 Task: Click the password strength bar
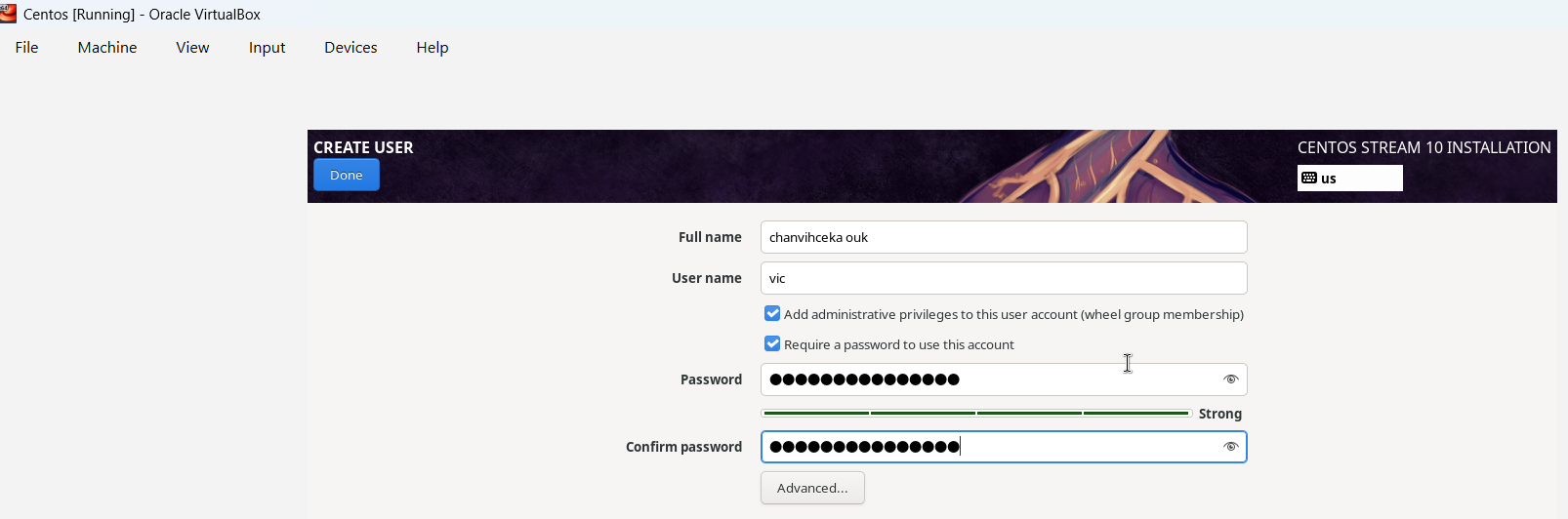point(976,414)
